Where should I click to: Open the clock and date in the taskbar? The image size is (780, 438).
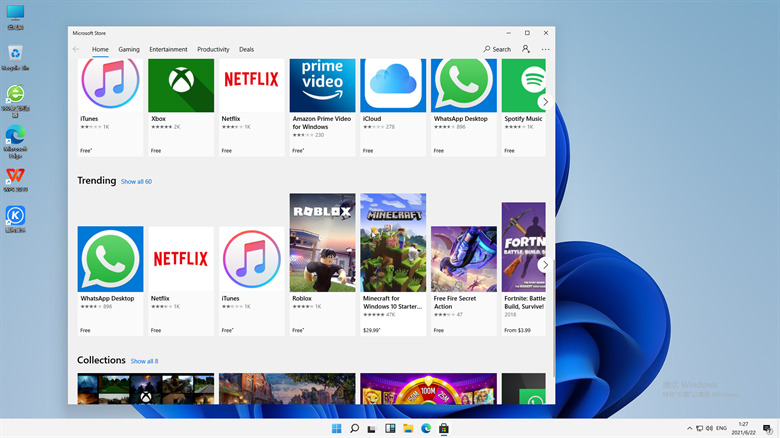pos(743,429)
